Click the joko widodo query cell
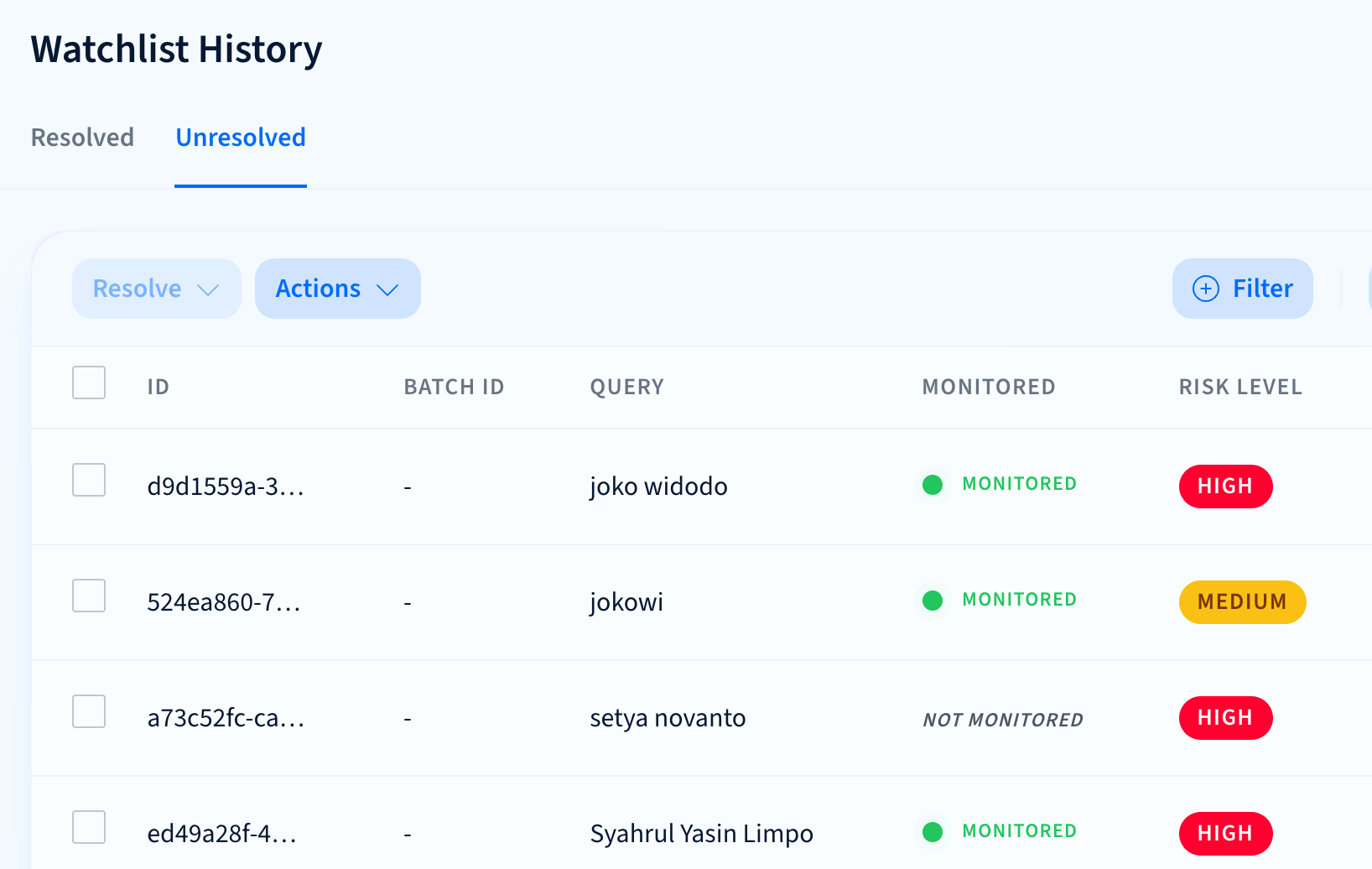The image size is (1372, 869). 658,487
